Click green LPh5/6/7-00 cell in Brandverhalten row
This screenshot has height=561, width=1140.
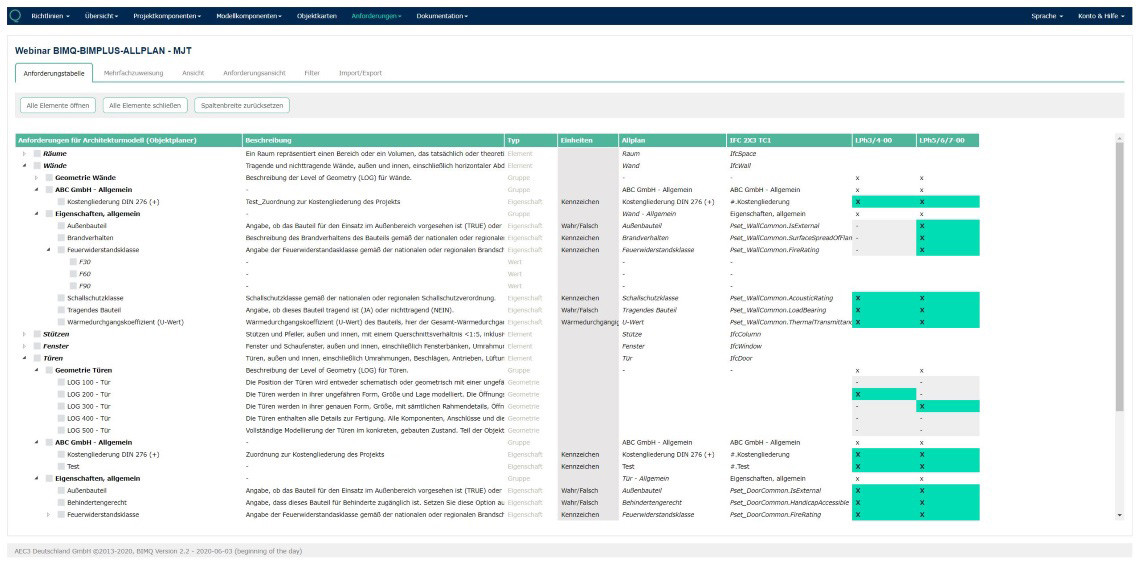[948, 238]
